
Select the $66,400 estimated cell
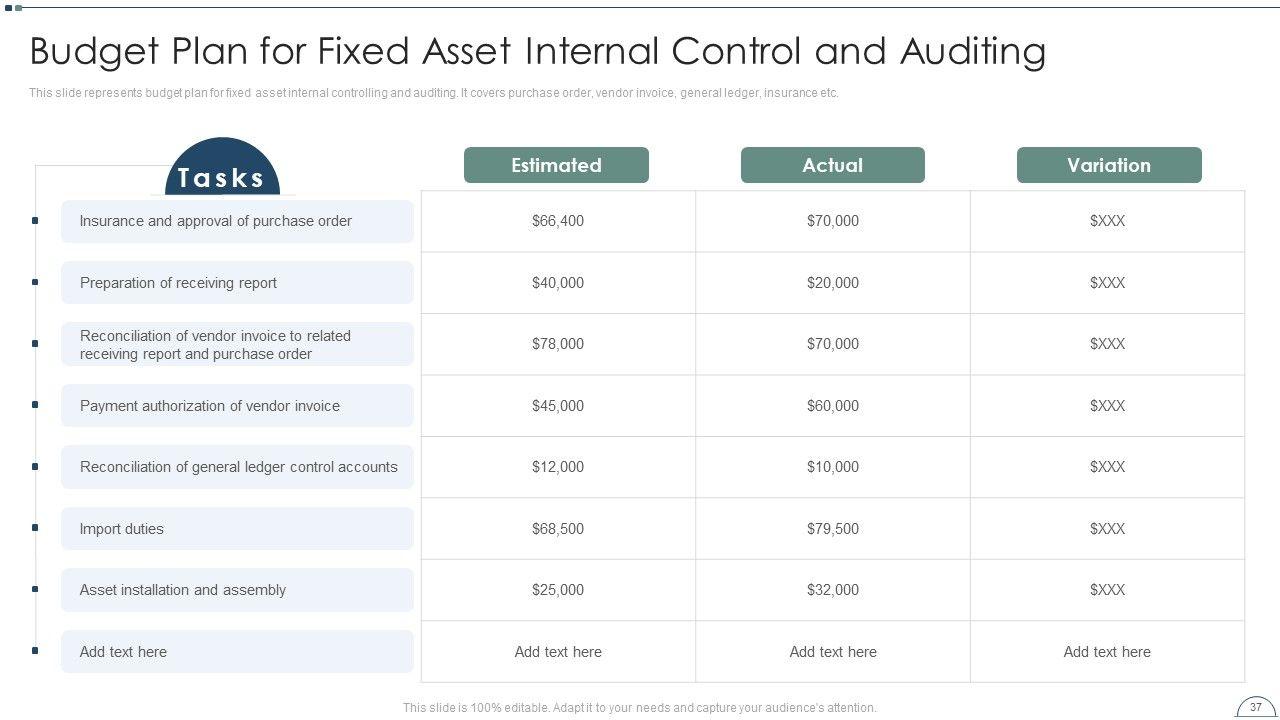pos(558,221)
